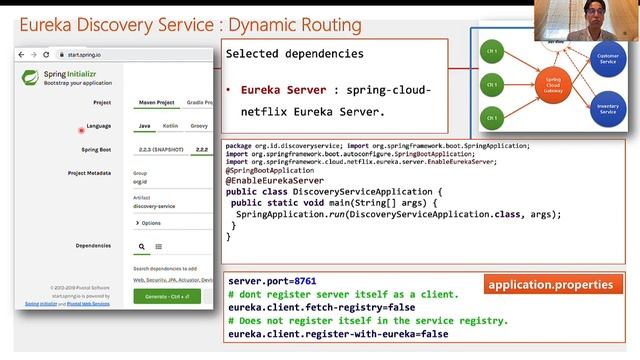Click 'Bootstrap your application' subtitle
This screenshot has width=640, height=360.
coord(78,83)
